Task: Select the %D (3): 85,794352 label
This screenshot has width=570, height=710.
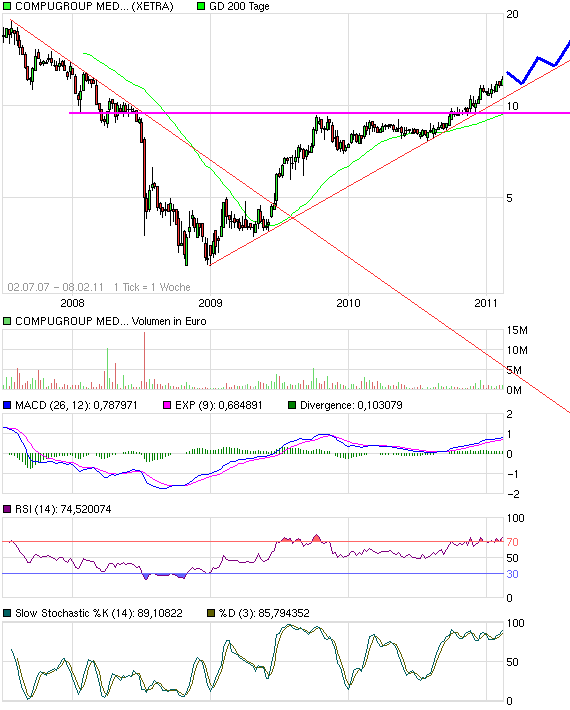Action: [x=264, y=614]
